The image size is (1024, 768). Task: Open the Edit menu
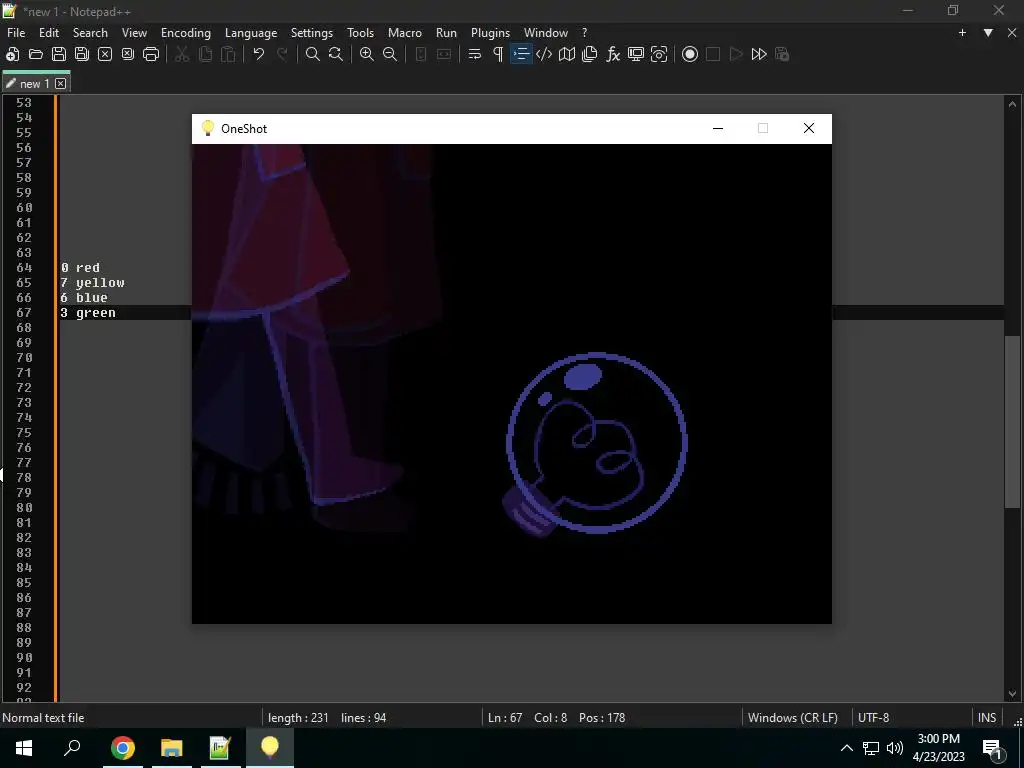(x=49, y=33)
